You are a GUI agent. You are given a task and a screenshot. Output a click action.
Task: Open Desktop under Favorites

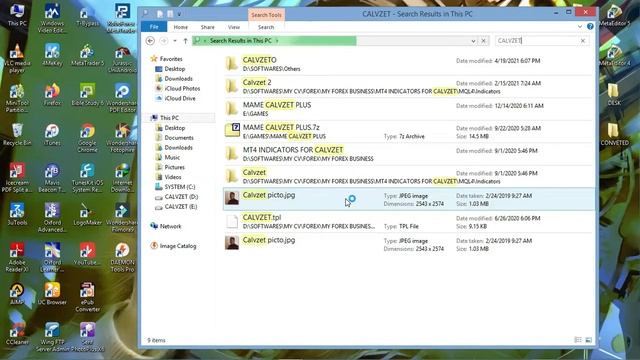click(x=174, y=69)
